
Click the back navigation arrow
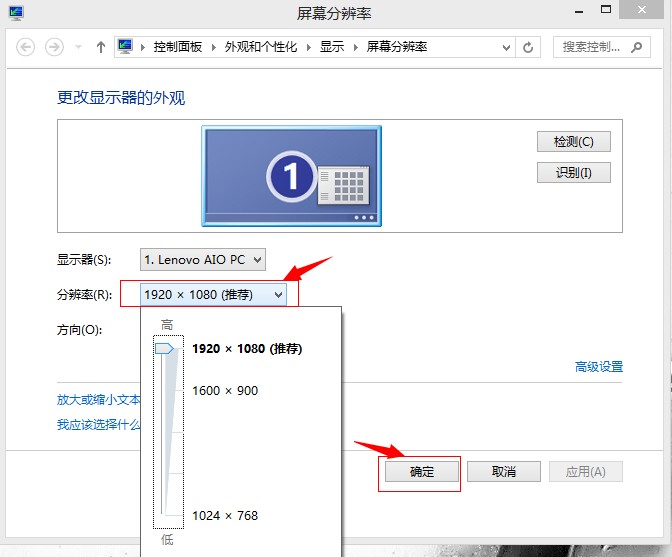[x=26, y=47]
